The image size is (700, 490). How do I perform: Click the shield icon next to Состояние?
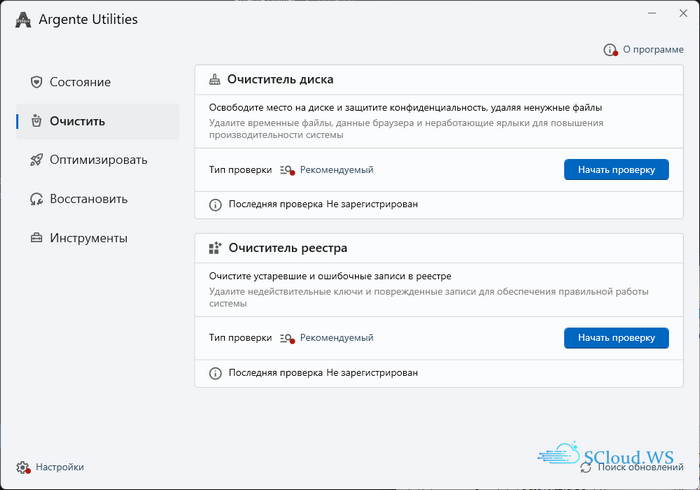coord(36,82)
